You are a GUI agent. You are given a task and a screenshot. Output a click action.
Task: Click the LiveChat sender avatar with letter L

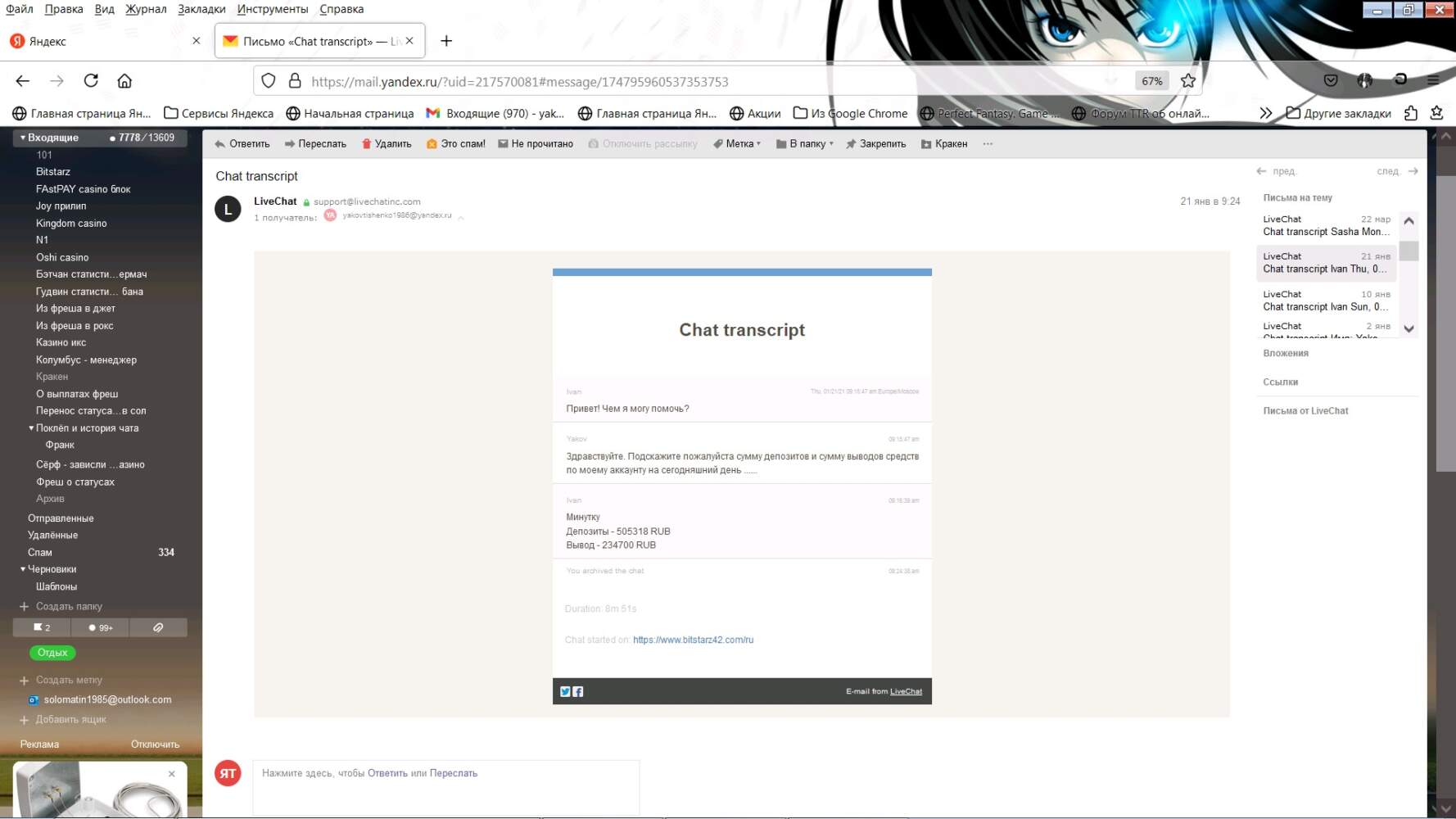click(x=228, y=209)
